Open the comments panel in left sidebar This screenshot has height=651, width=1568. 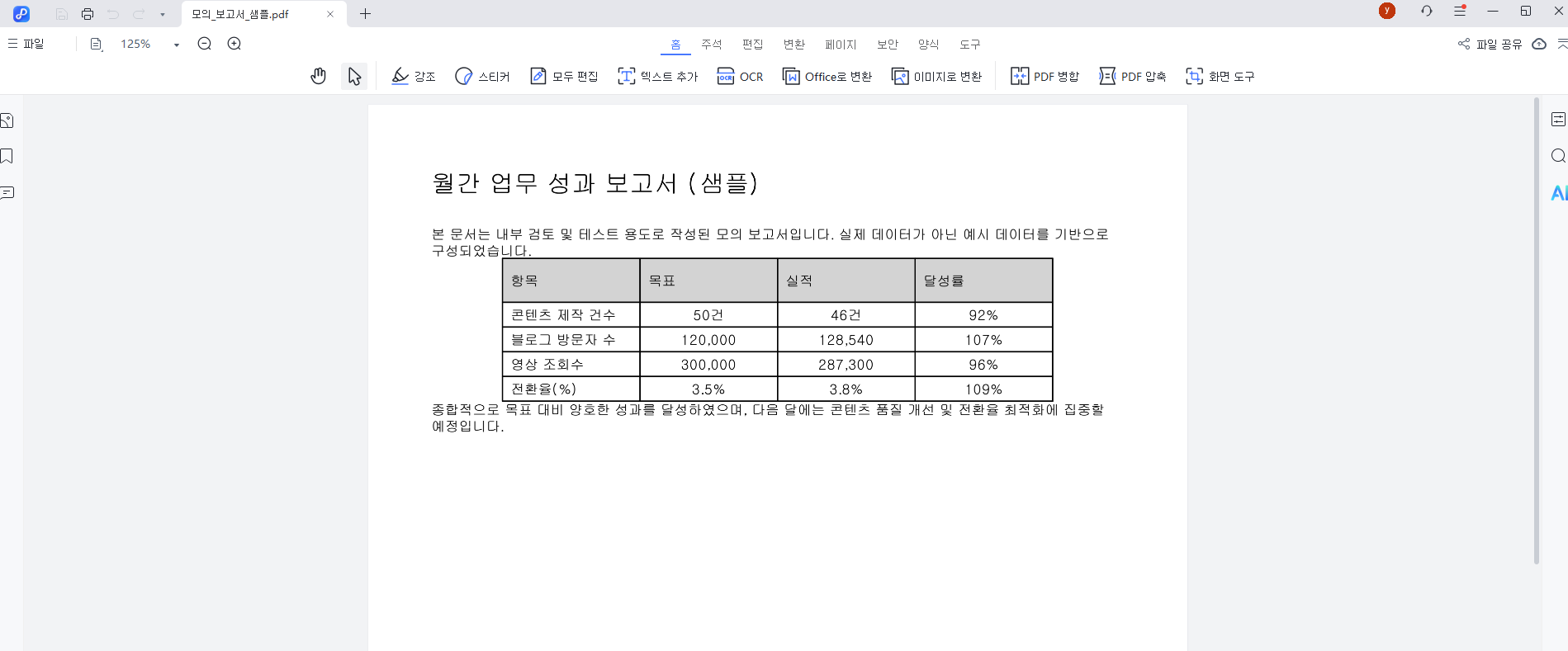7,193
